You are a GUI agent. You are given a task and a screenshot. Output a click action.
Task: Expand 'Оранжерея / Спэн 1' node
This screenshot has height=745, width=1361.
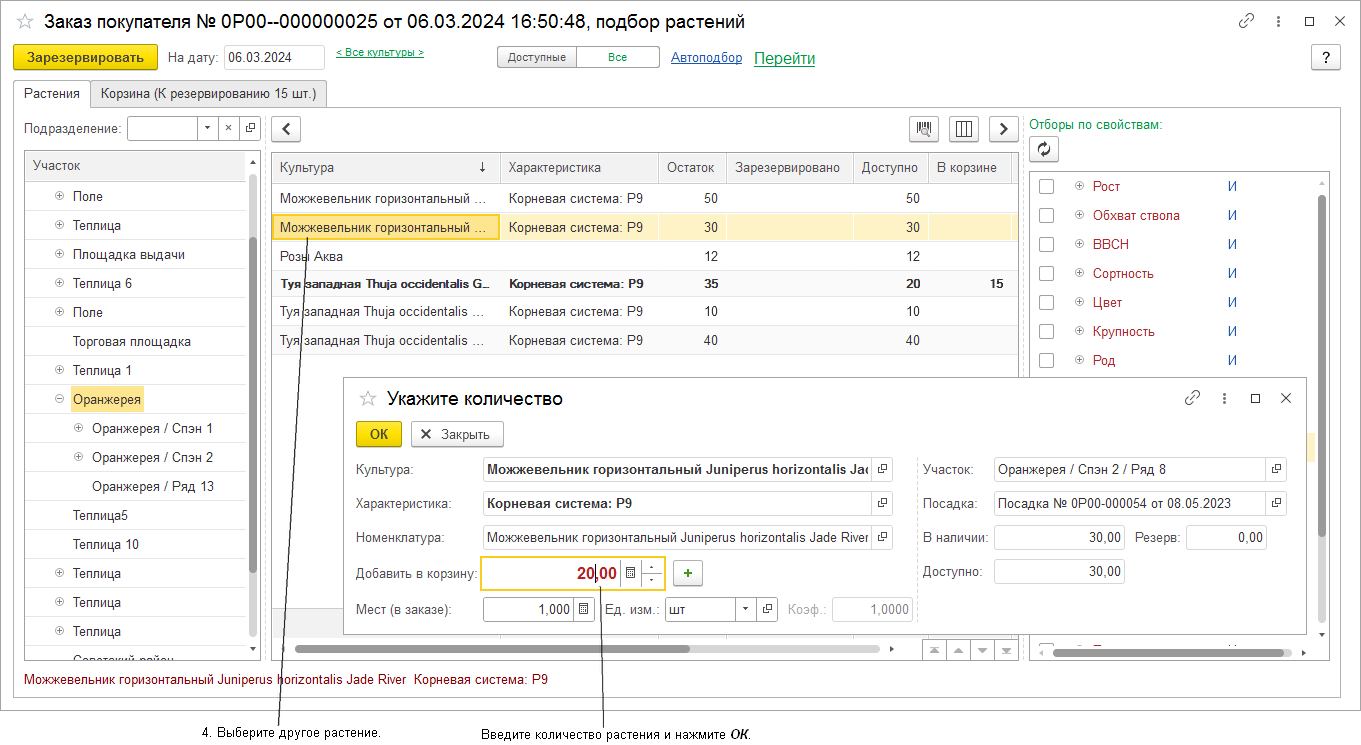[x=79, y=429]
